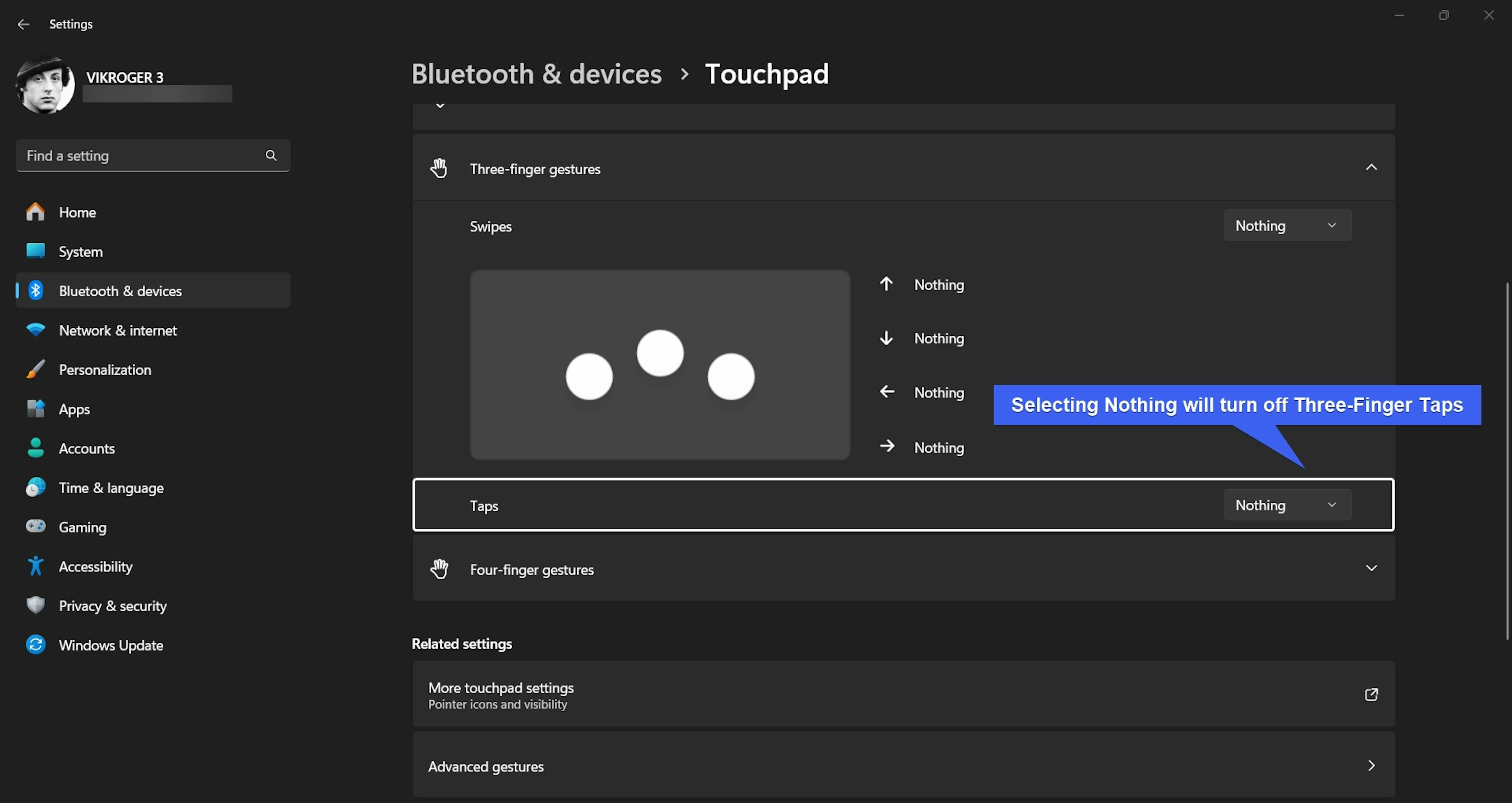Click the Gaming controller icon
Viewport: 1512px width, 803px height.
(35, 526)
